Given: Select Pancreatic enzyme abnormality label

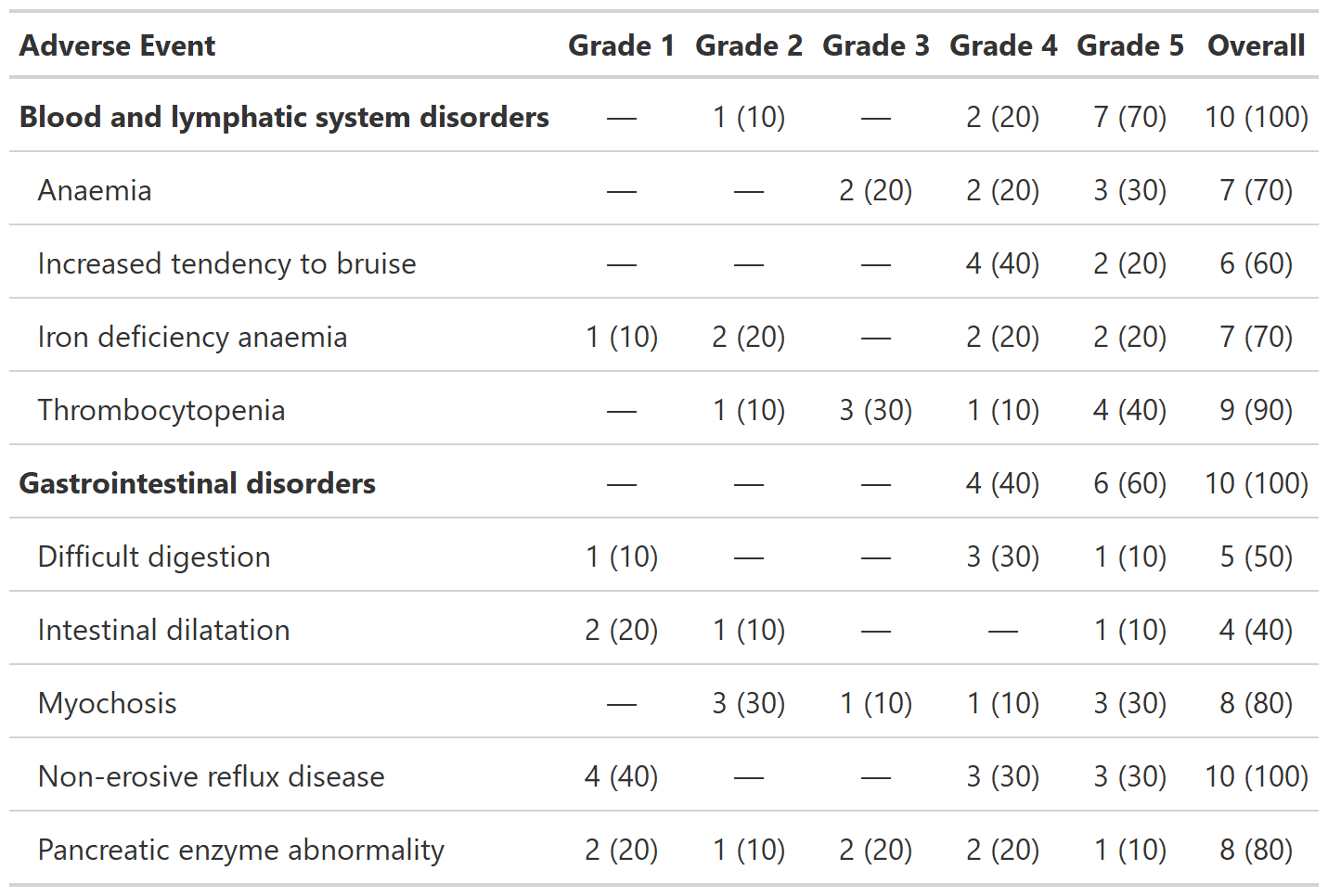Looking at the screenshot, I should coord(240,850).
